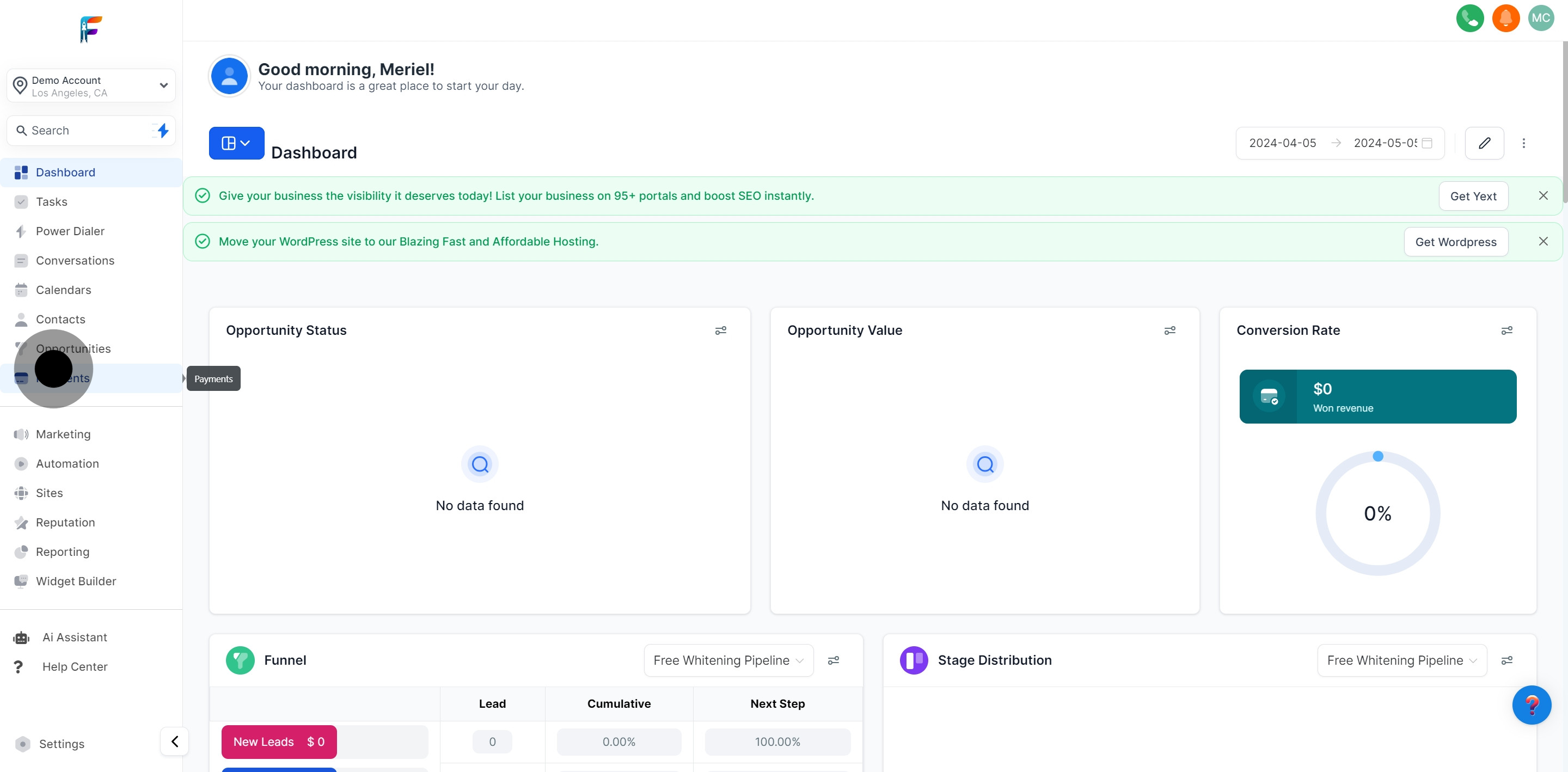
Task: Click the lightning quick actions icon
Action: click(x=162, y=130)
